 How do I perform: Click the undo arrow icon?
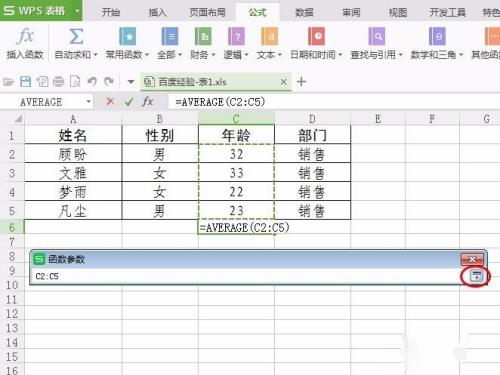coord(92,82)
